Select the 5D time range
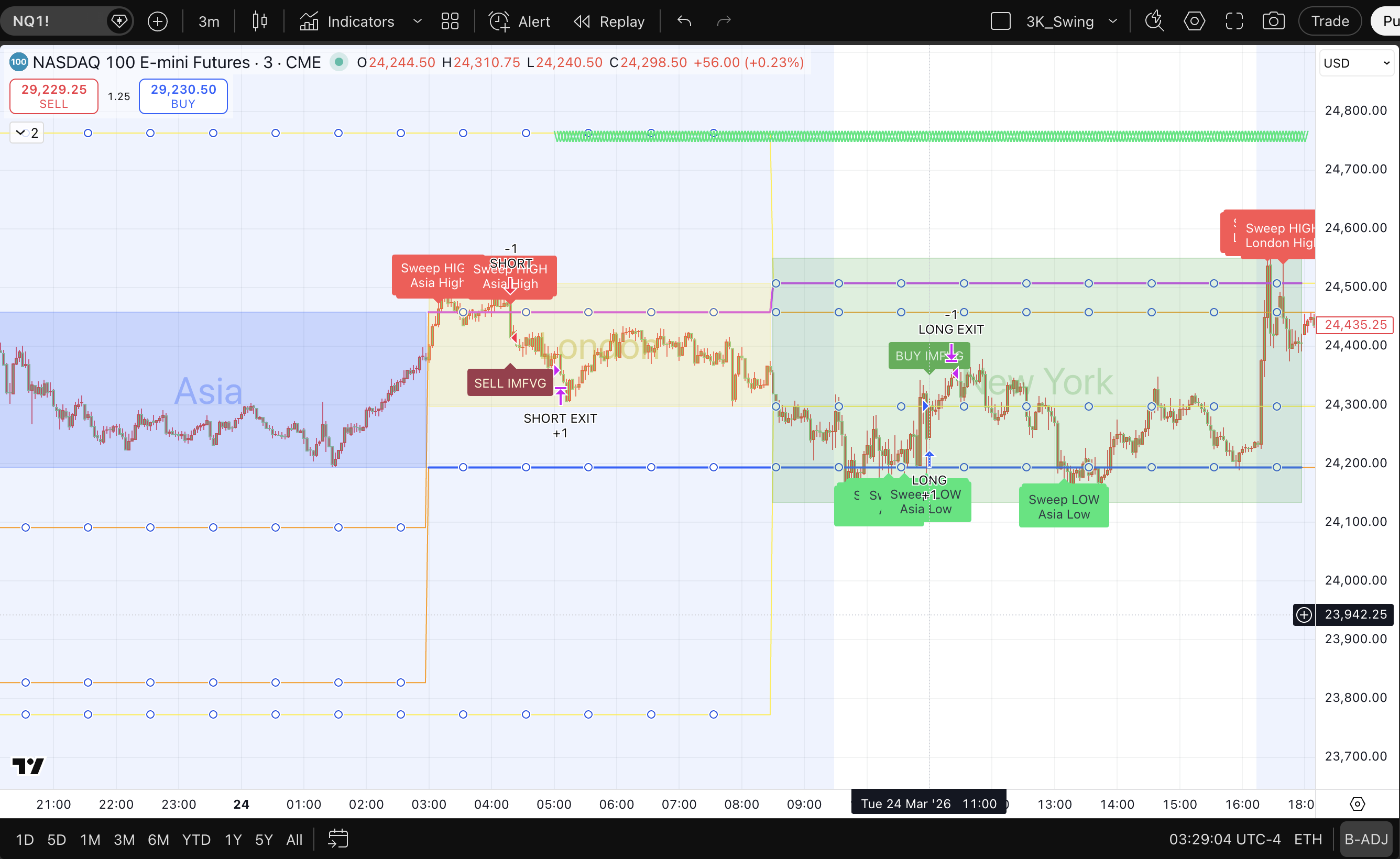 click(x=57, y=839)
